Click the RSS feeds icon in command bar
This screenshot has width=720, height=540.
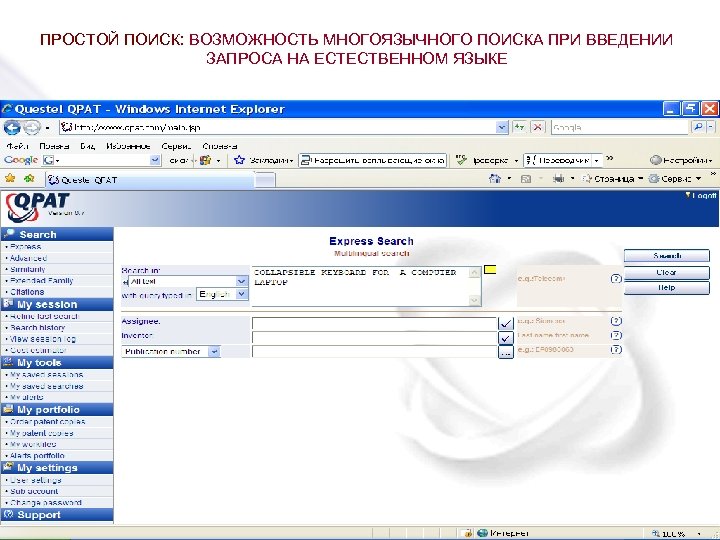pyautogui.click(x=526, y=179)
